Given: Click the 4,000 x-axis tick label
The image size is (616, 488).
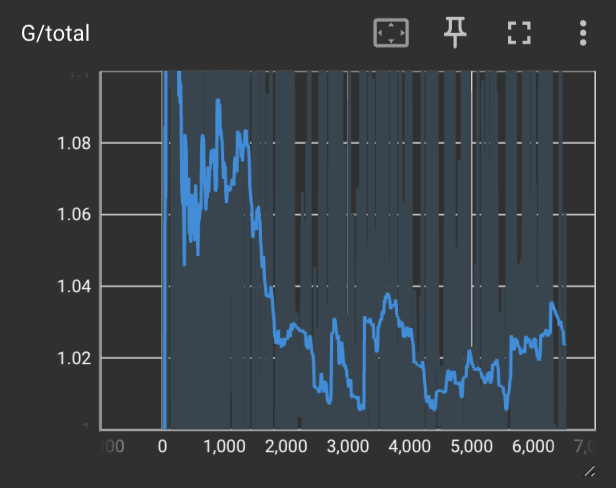Looking at the screenshot, I should (x=410, y=446).
